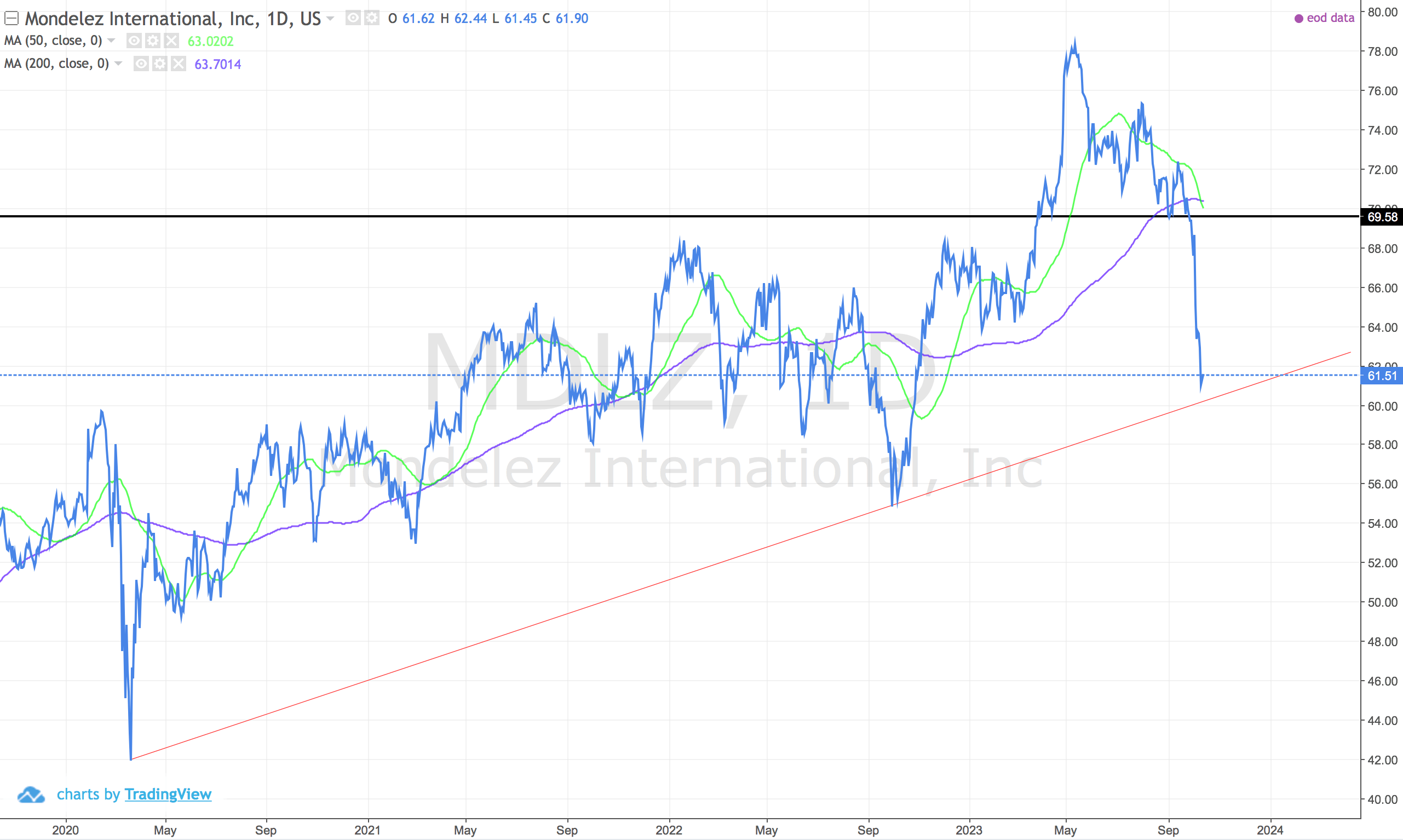Image resolution: width=1403 pixels, height=840 pixels.
Task: Open MA 200 indicator settings gear
Action: click(159, 64)
